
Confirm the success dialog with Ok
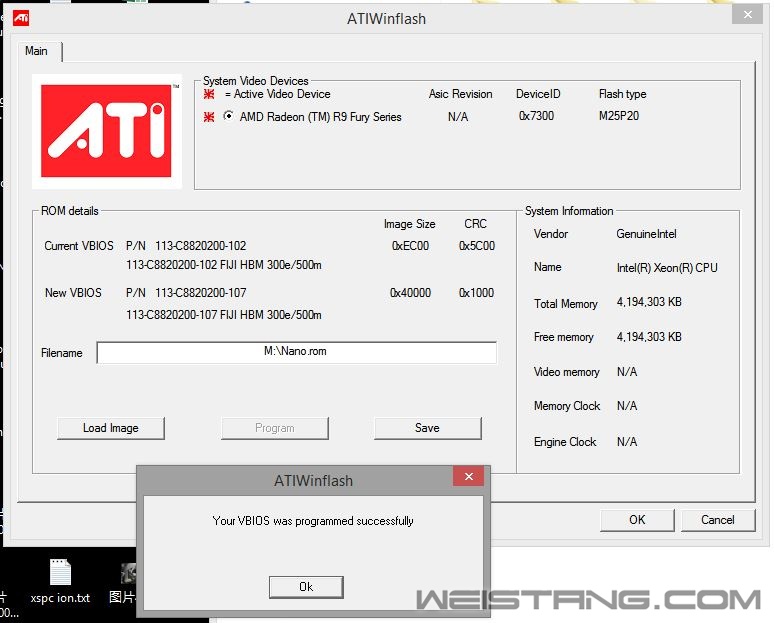click(306, 587)
